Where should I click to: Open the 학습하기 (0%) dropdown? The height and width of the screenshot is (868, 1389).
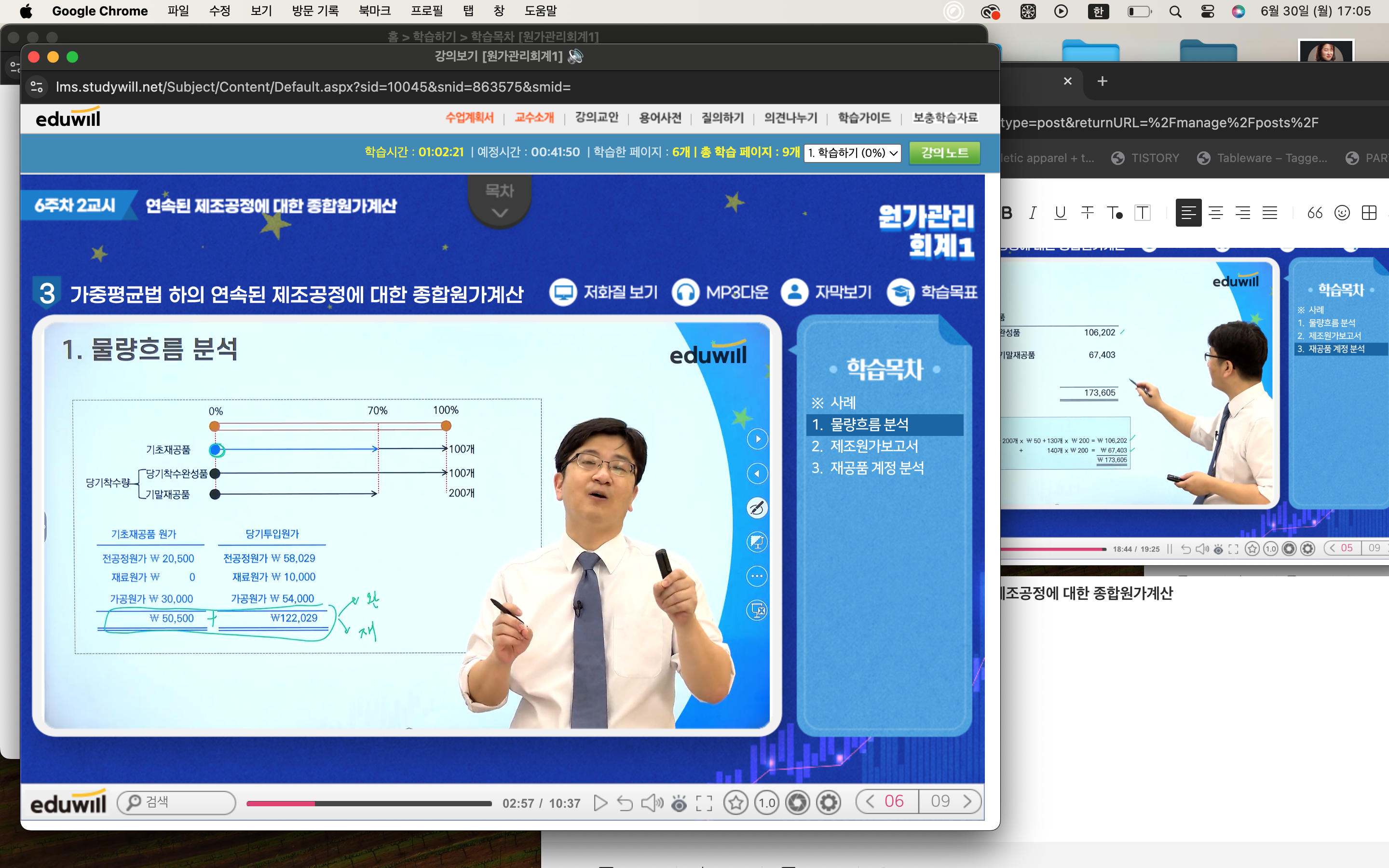(852, 153)
